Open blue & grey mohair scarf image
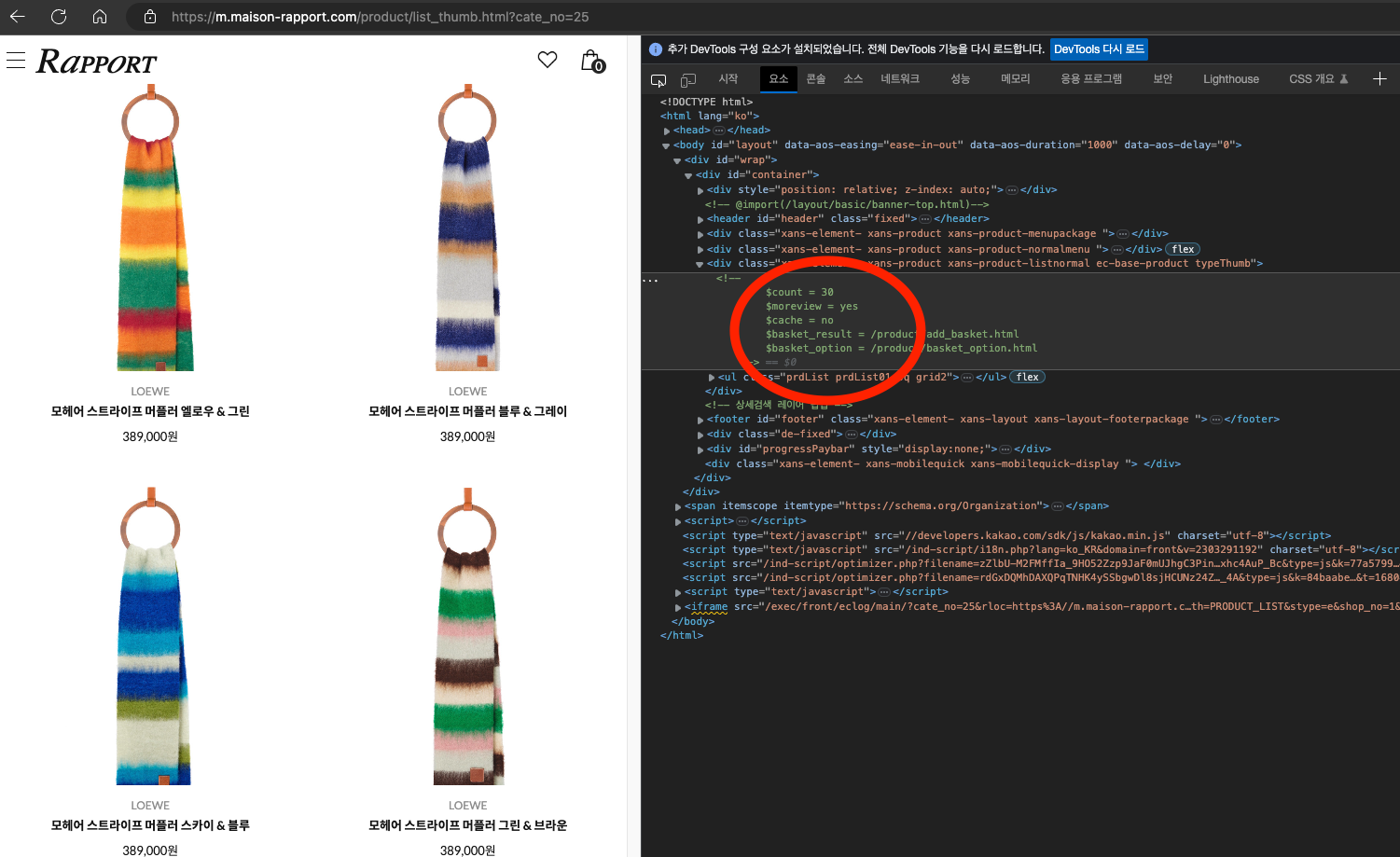This screenshot has height=857, width=1400. coord(467,228)
